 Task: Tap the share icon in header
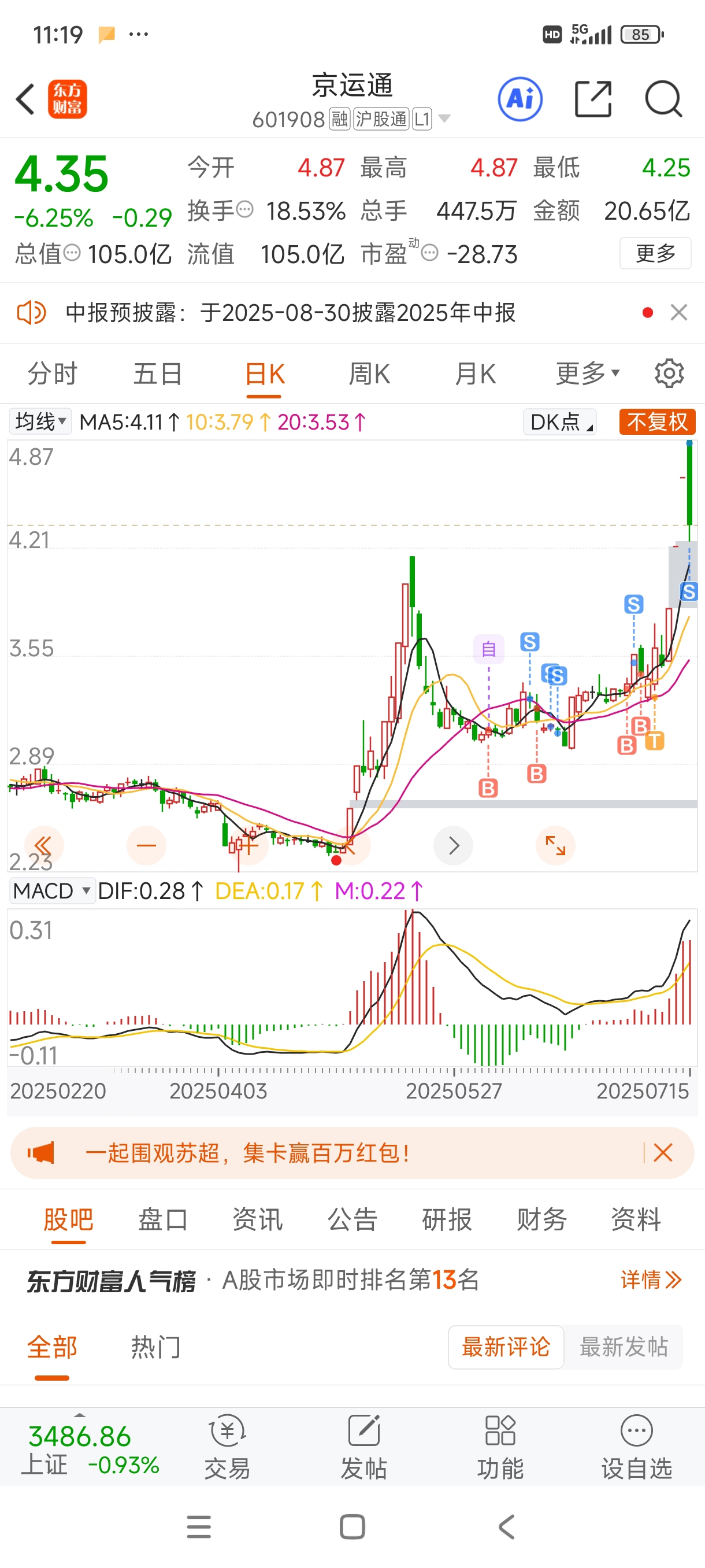click(x=593, y=99)
